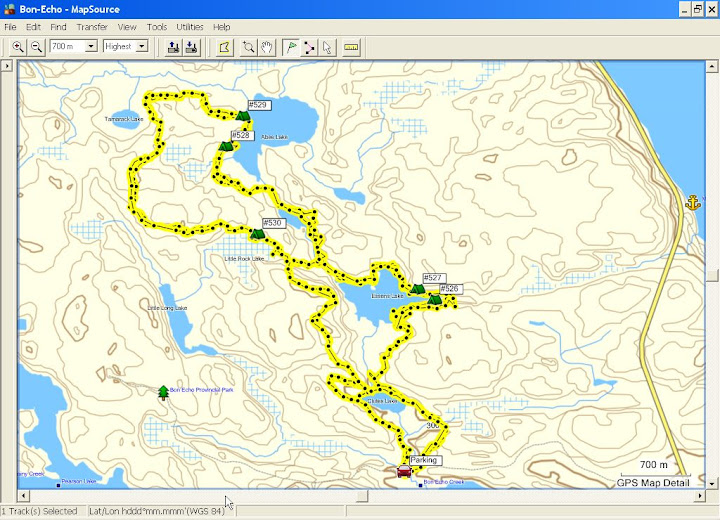
Task: Open the View menu
Action: 127,27
